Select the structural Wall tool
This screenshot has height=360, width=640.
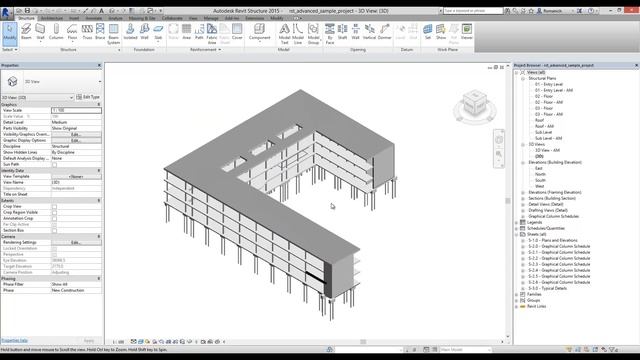pyautogui.click(x=40, y=32)
